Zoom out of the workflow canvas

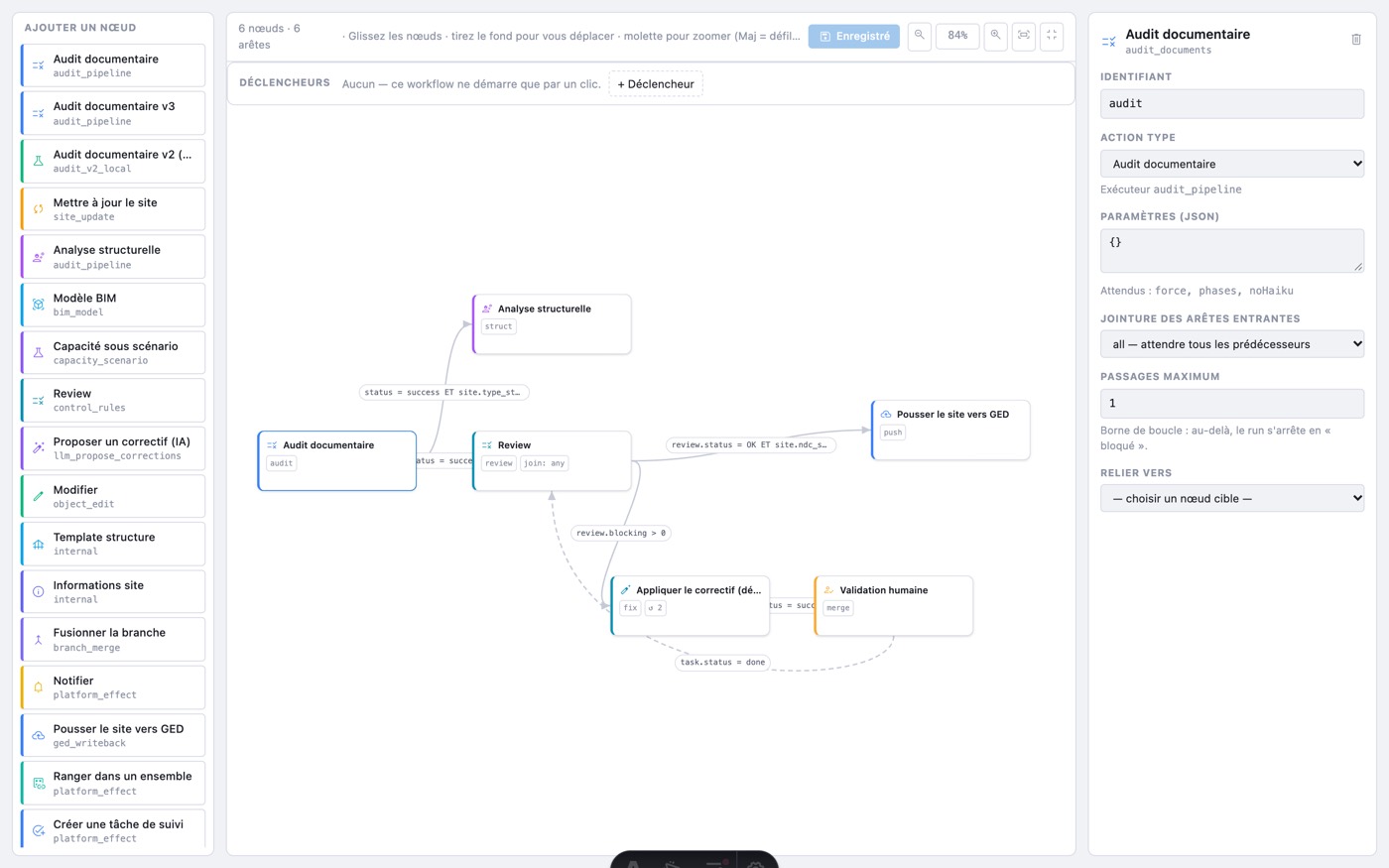point(920,36)
